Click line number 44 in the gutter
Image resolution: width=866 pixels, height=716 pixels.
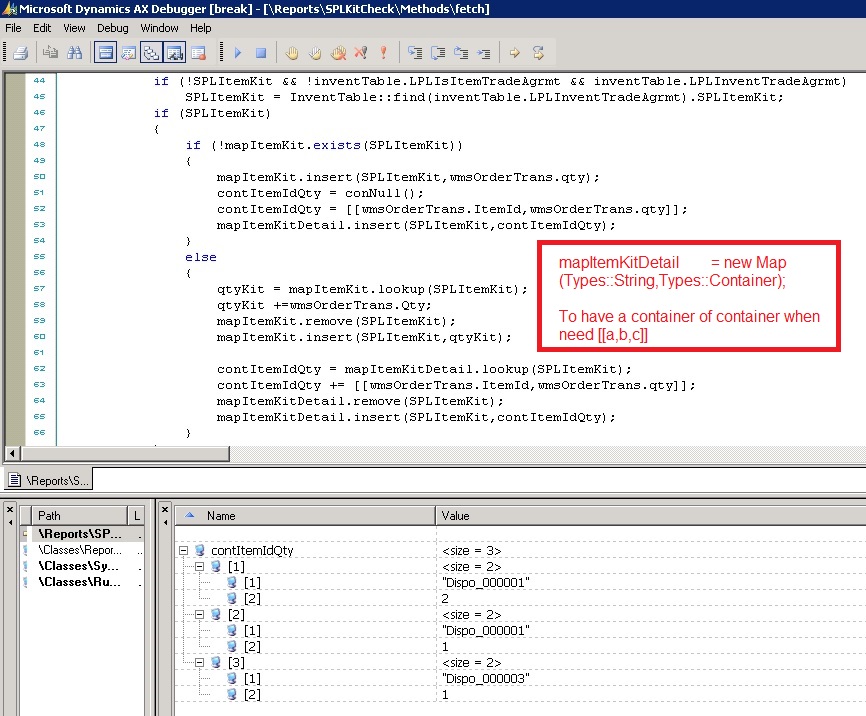pyautogui.click(x=39, y=81)
